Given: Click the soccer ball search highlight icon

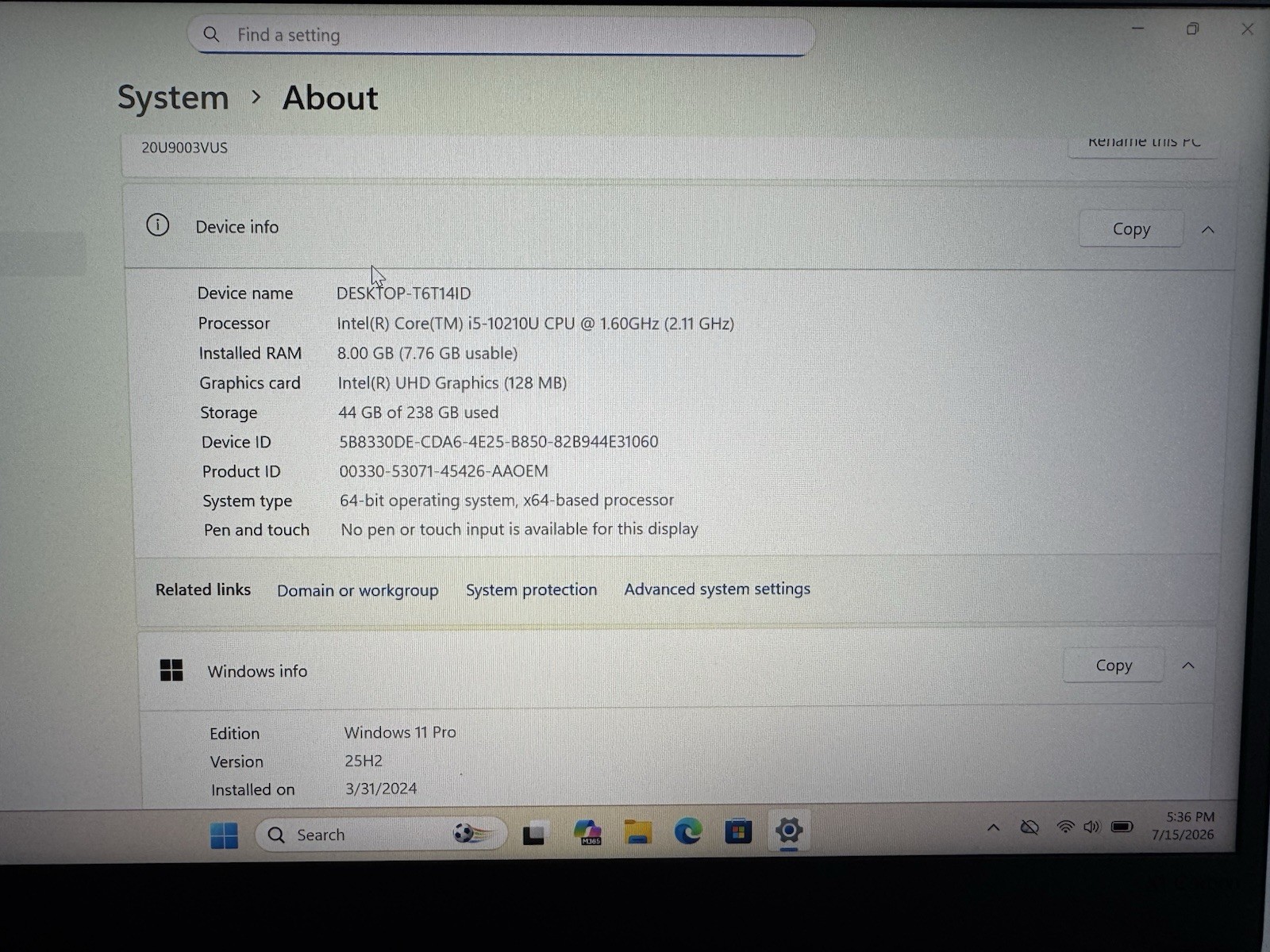Looking at the screenshot, I should [x=473, y=833].
